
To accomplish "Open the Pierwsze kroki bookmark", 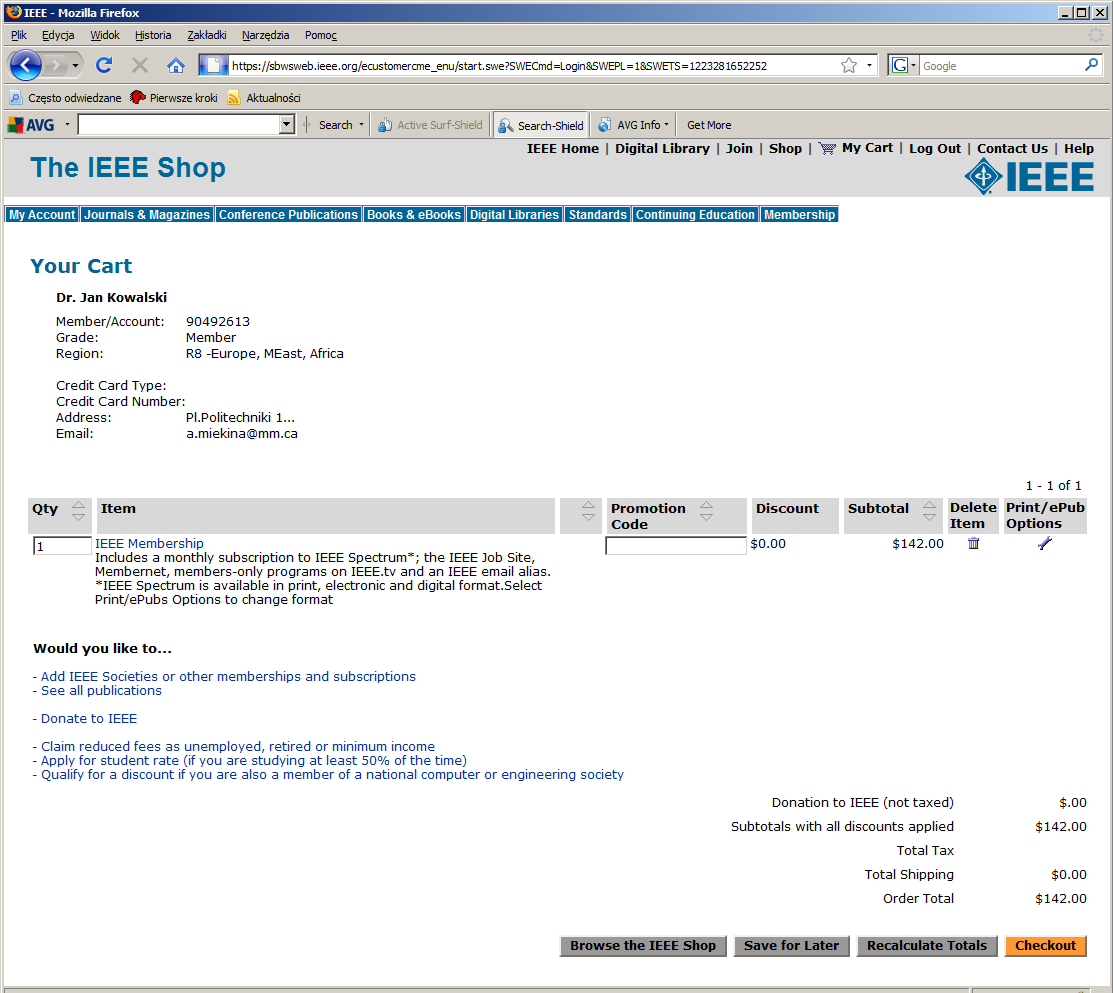I will (174, 98).
